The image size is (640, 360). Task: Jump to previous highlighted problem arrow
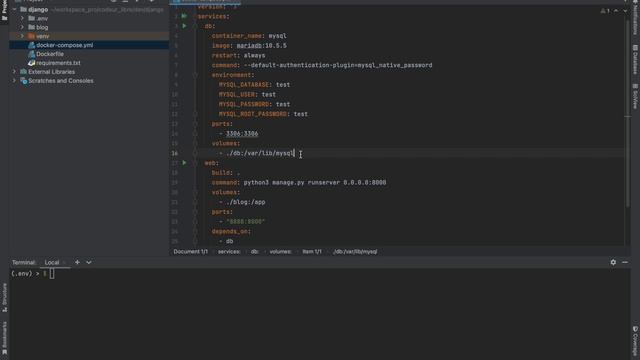[616, 11]
